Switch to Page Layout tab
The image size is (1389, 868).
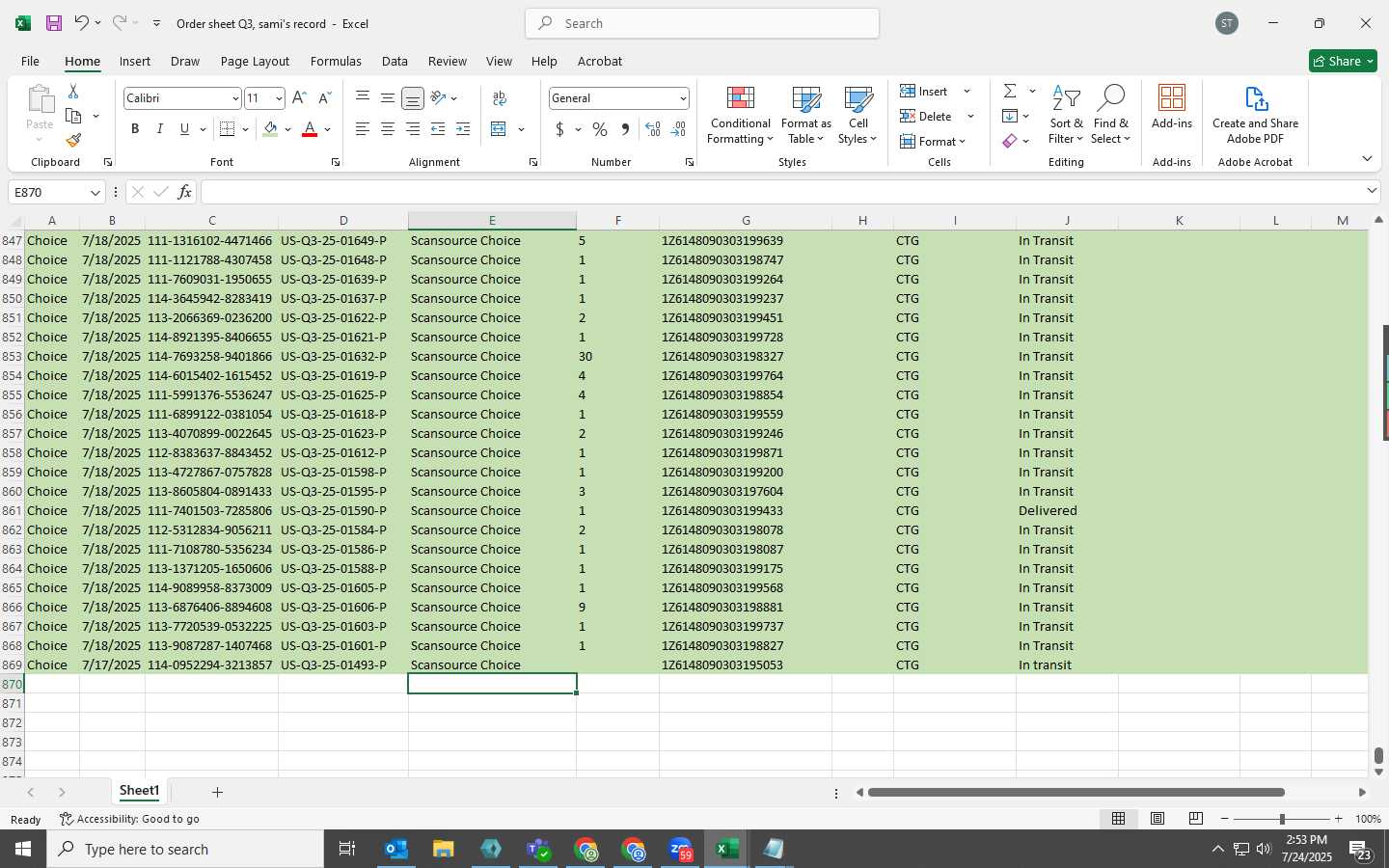[255, 61]
